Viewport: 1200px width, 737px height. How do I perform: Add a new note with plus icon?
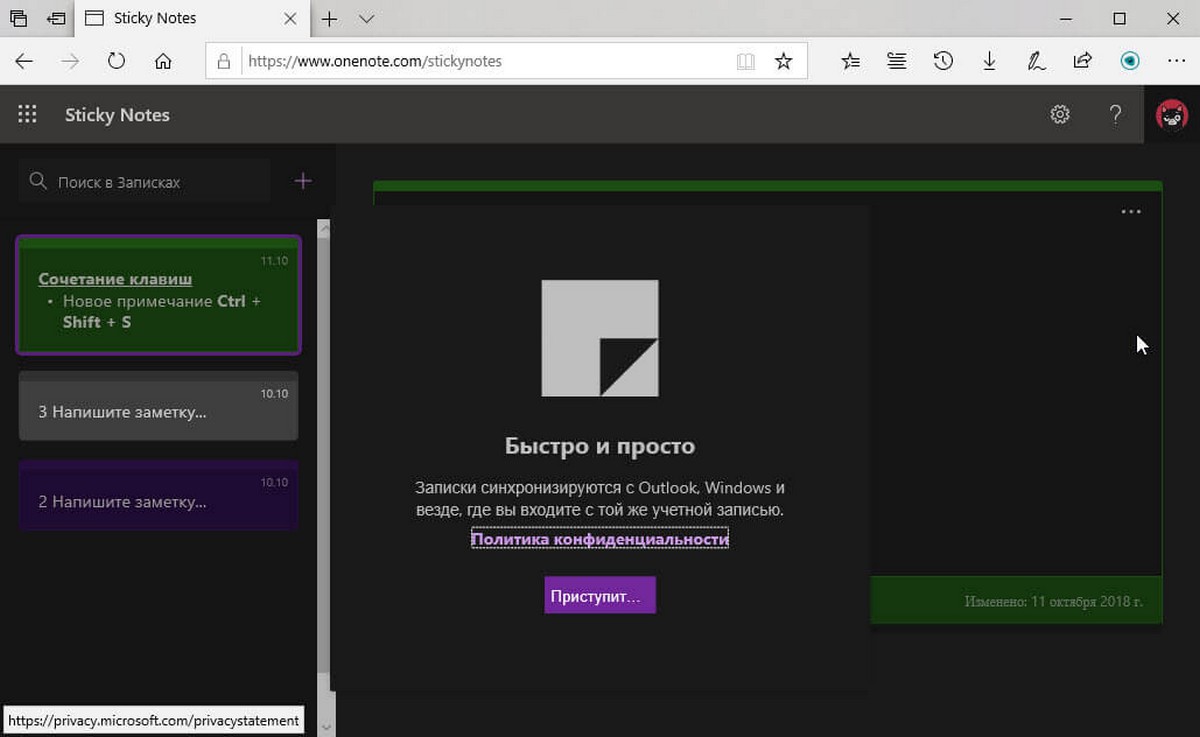(303, 181)
